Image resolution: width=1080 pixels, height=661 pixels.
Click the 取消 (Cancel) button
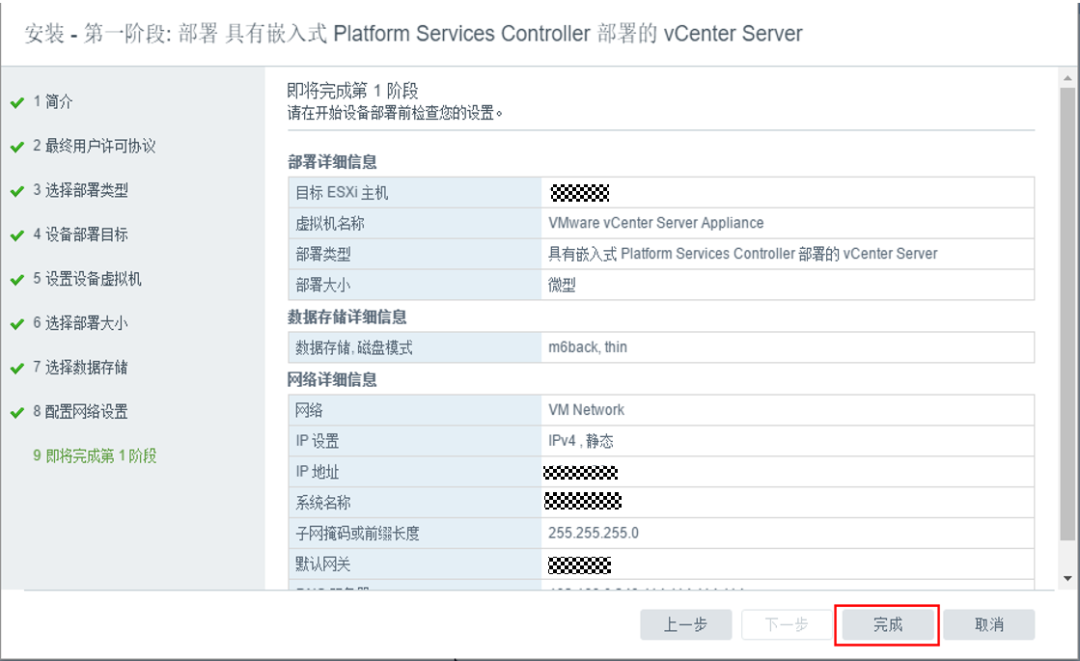(989, 625)
